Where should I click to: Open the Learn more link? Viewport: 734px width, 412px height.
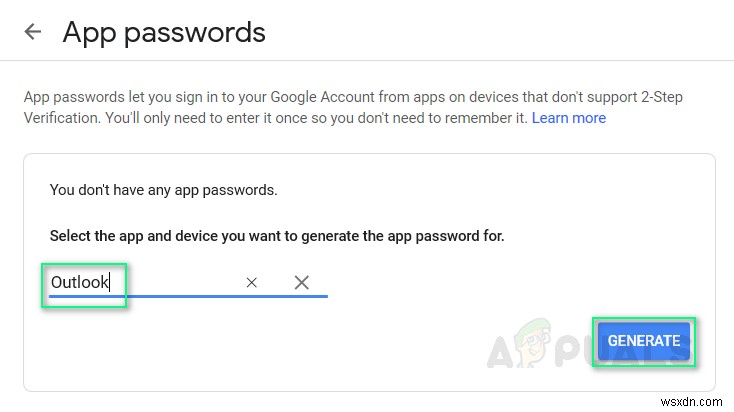568,118
